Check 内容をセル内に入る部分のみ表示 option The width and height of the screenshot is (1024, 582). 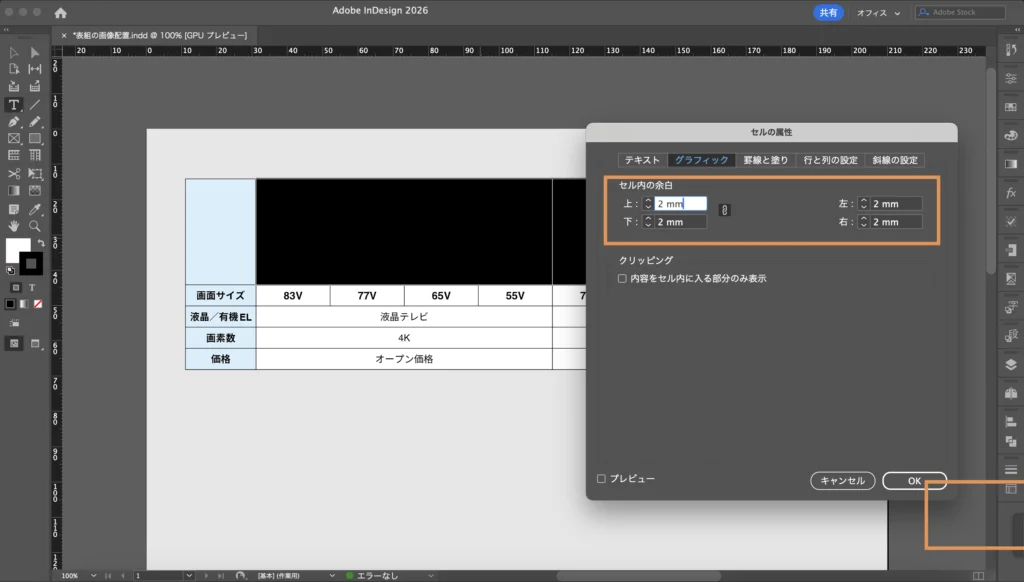tap(622, 279)
